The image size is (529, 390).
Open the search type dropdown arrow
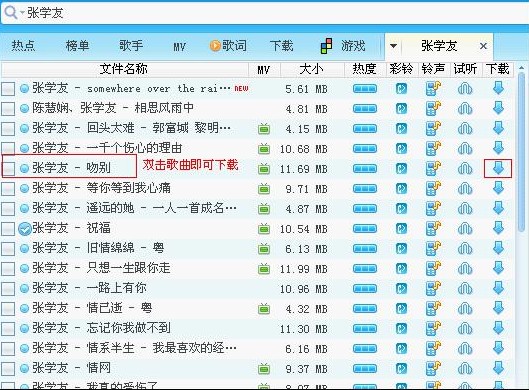[22, 13]
